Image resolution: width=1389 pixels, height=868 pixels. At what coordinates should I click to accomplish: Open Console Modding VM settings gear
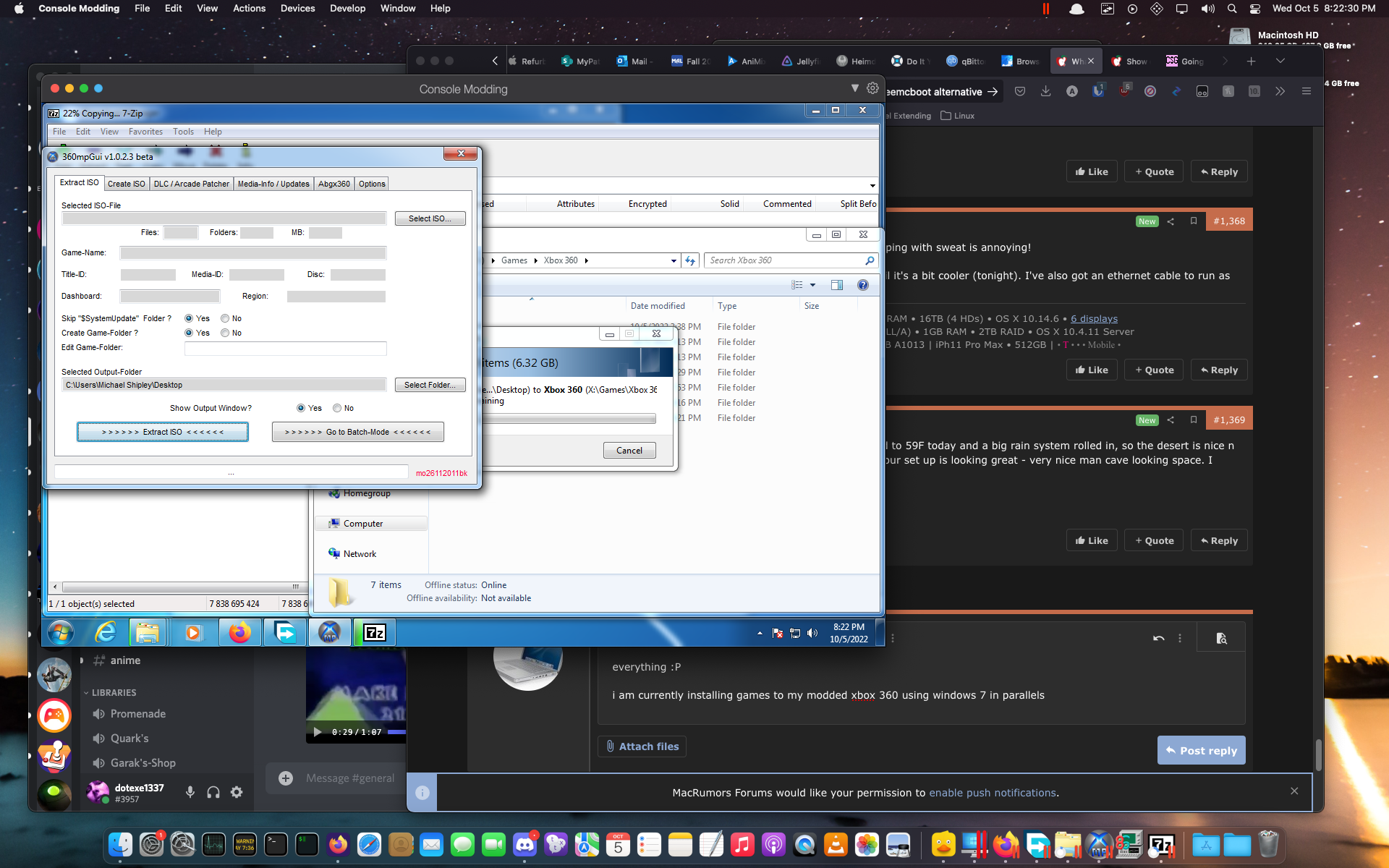pos(872,88)
